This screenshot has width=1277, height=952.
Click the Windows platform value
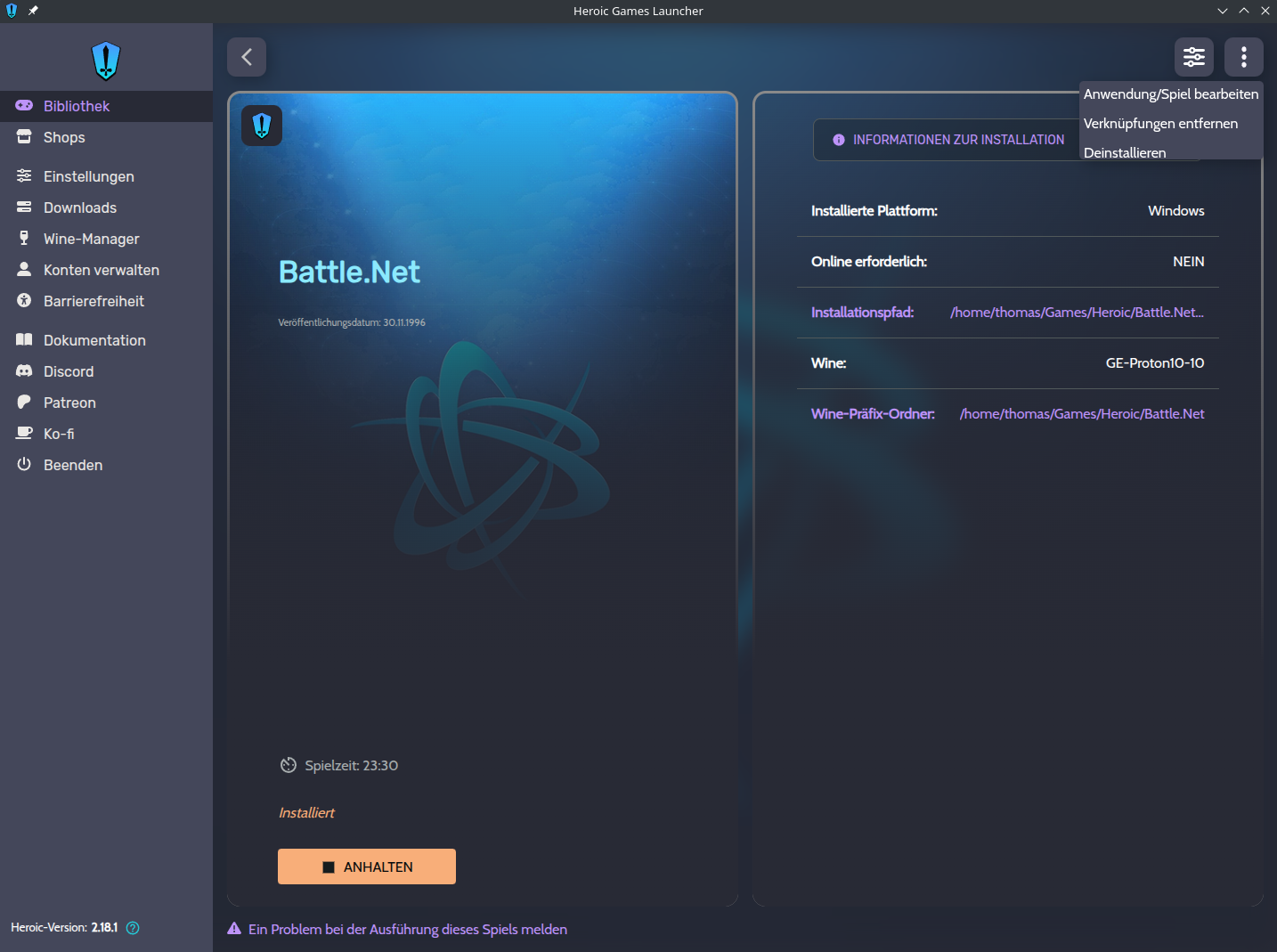point(1176,211)
